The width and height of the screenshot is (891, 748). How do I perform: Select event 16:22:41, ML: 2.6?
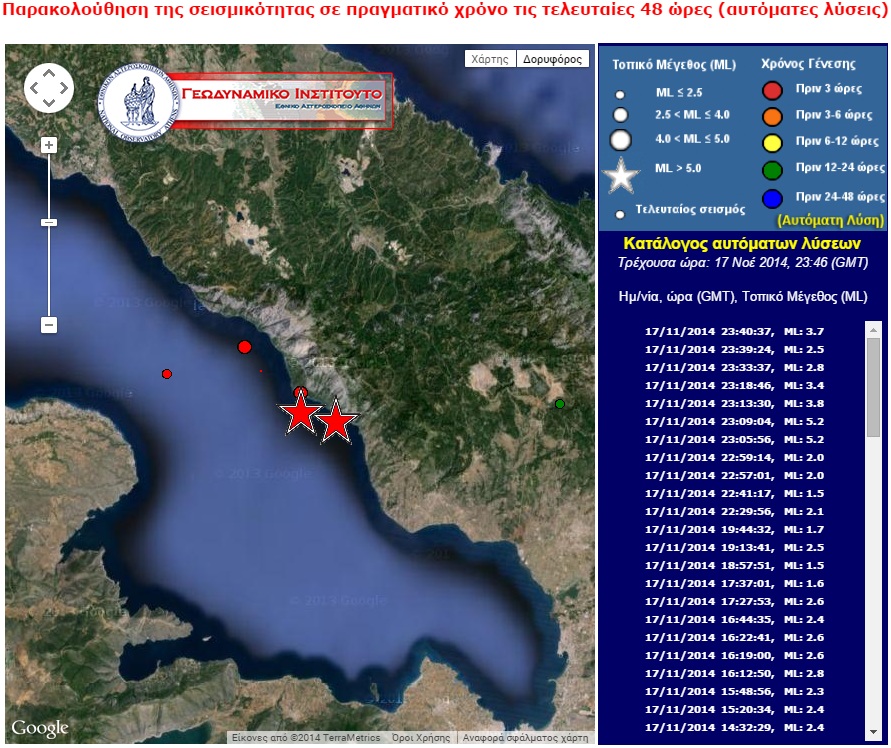click(x=734, y=638)
